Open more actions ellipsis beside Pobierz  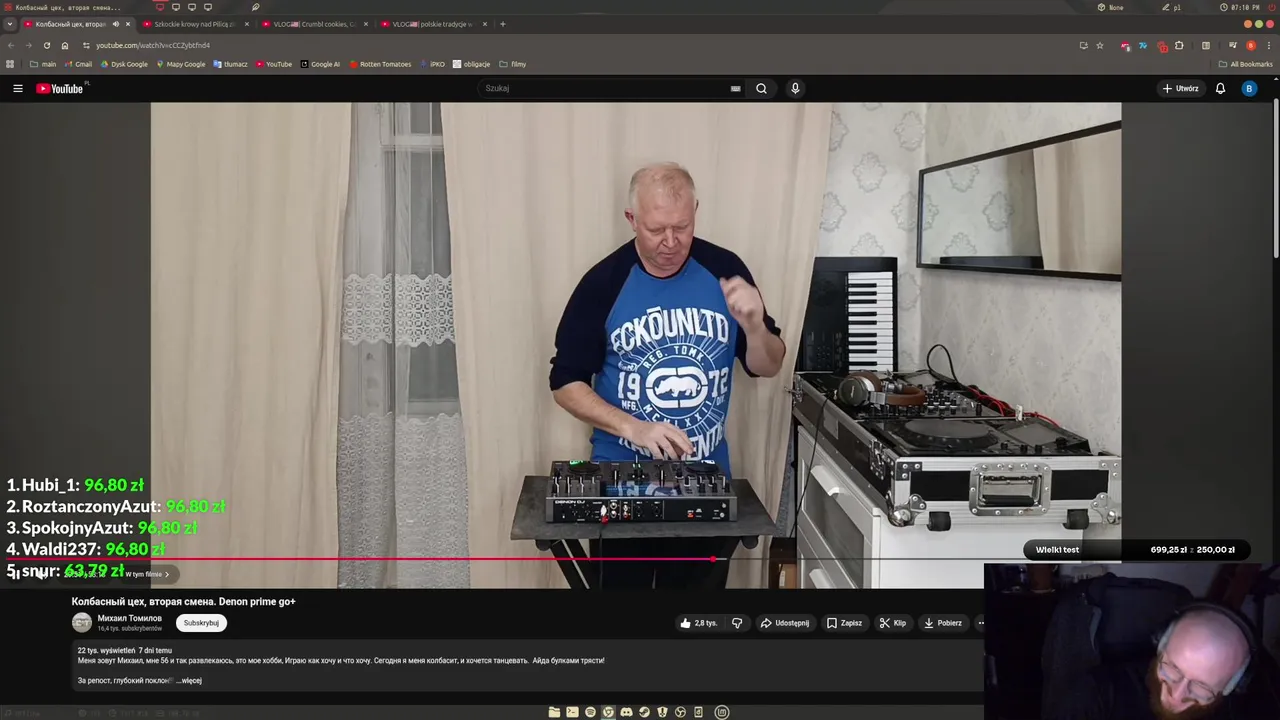point(981,623)
